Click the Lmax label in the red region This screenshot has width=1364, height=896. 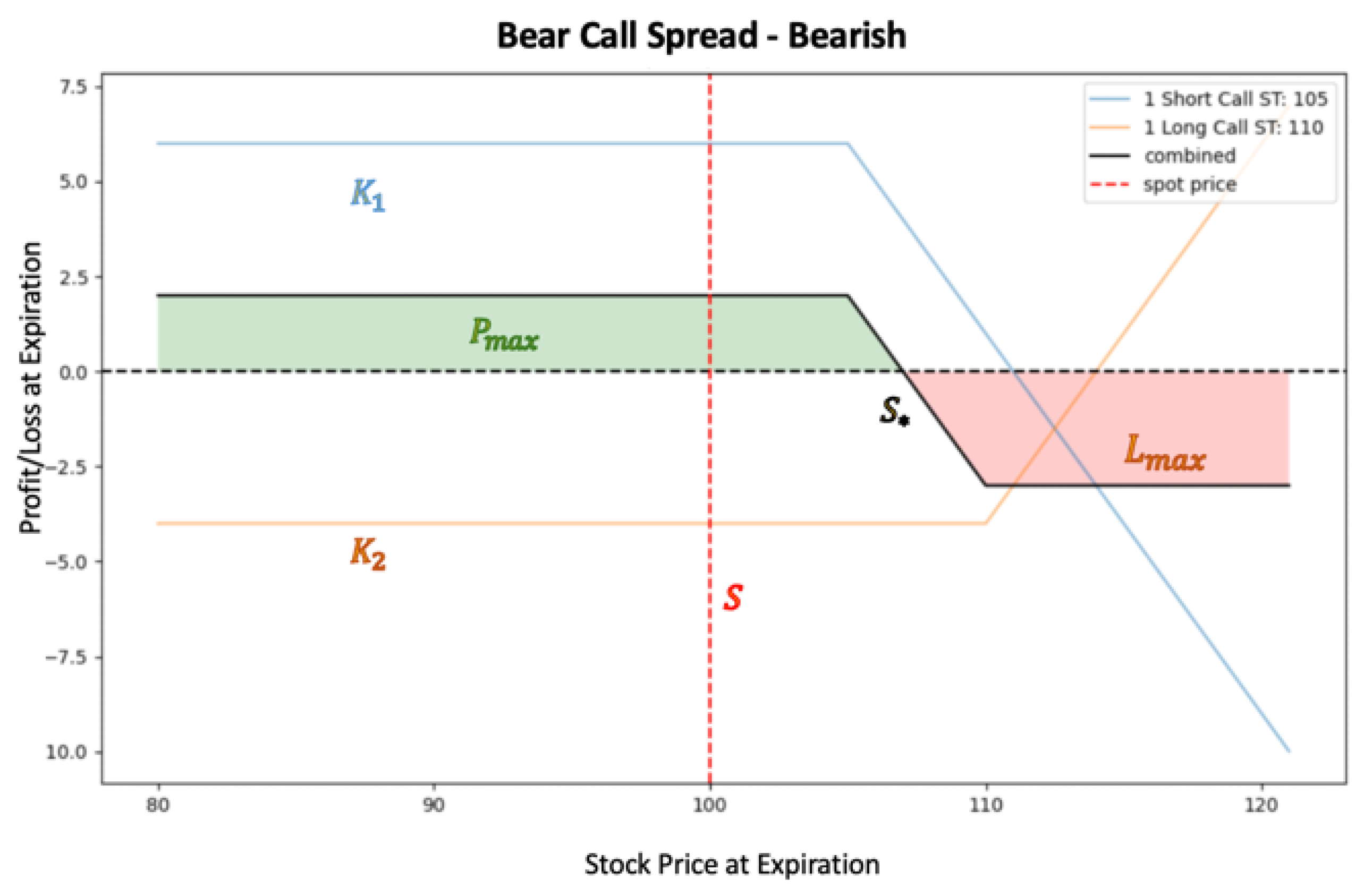(x=1165, y=453)
